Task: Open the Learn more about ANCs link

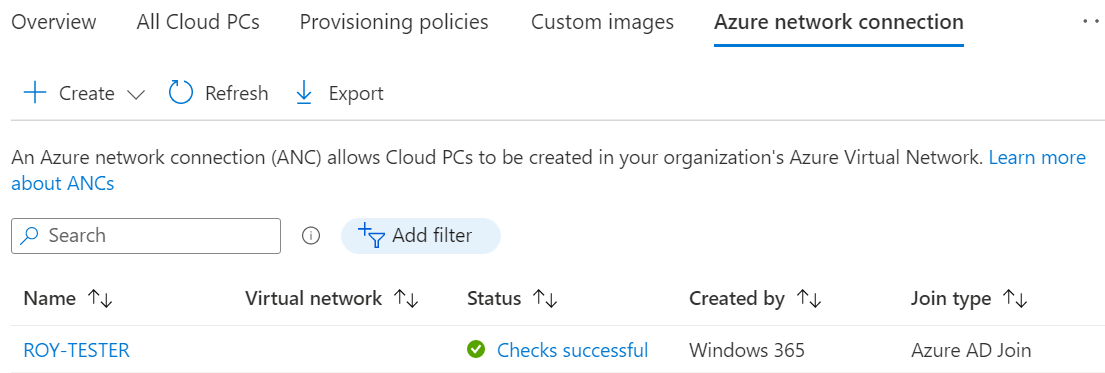Action: pos(1037,158)
